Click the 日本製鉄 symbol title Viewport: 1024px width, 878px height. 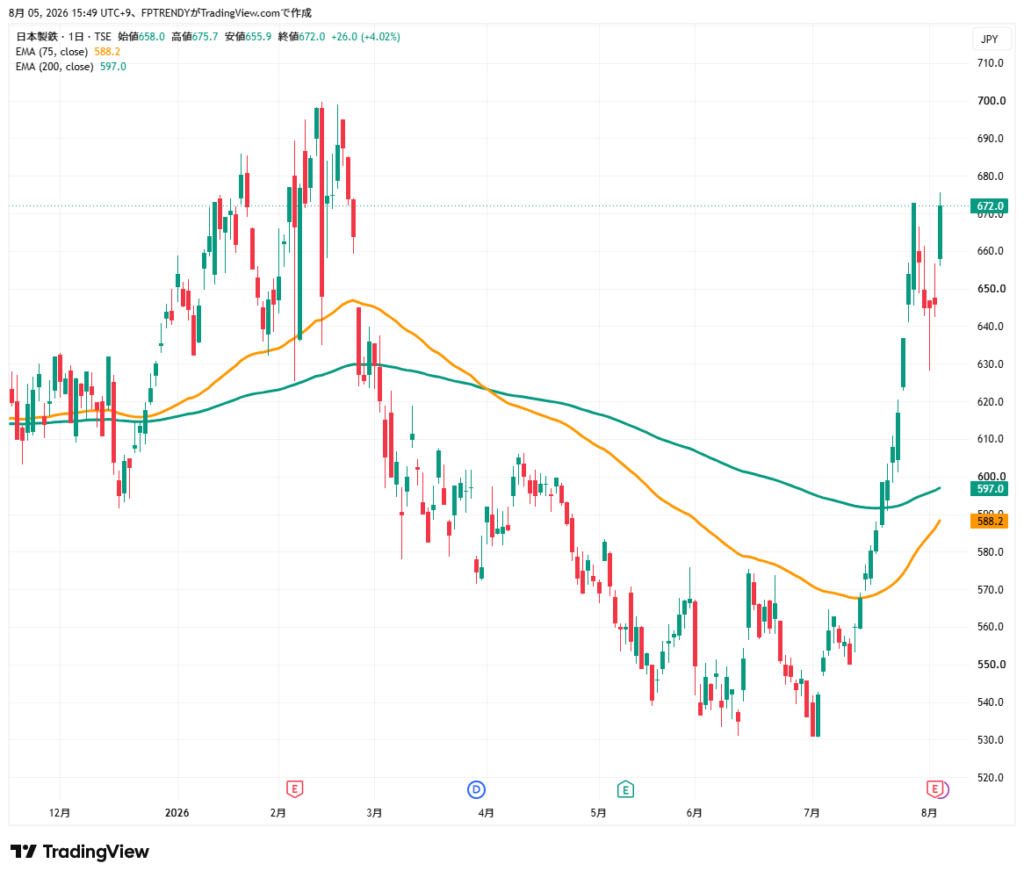pos(37,37)
